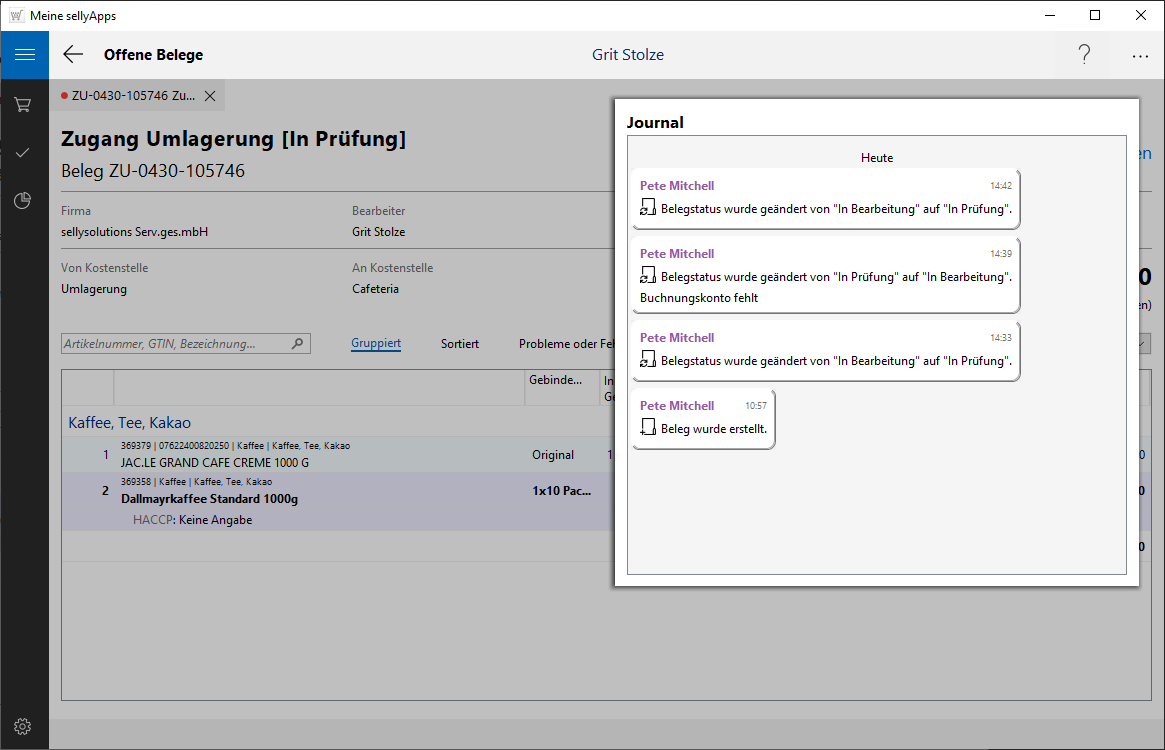Click the search magnifier in article field

[x=297, y=344]
